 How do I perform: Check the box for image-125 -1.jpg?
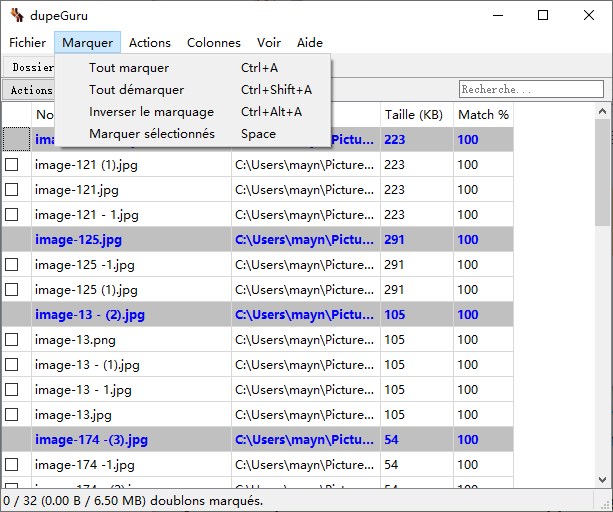pos(12,265)
